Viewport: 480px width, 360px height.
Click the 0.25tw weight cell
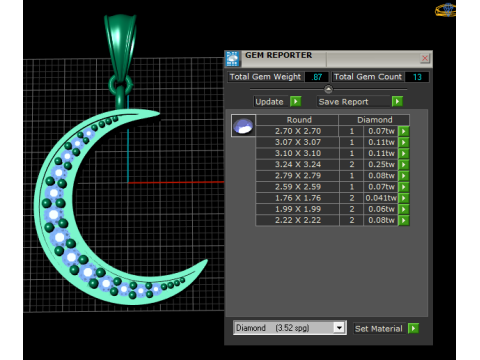click(381, 164)
